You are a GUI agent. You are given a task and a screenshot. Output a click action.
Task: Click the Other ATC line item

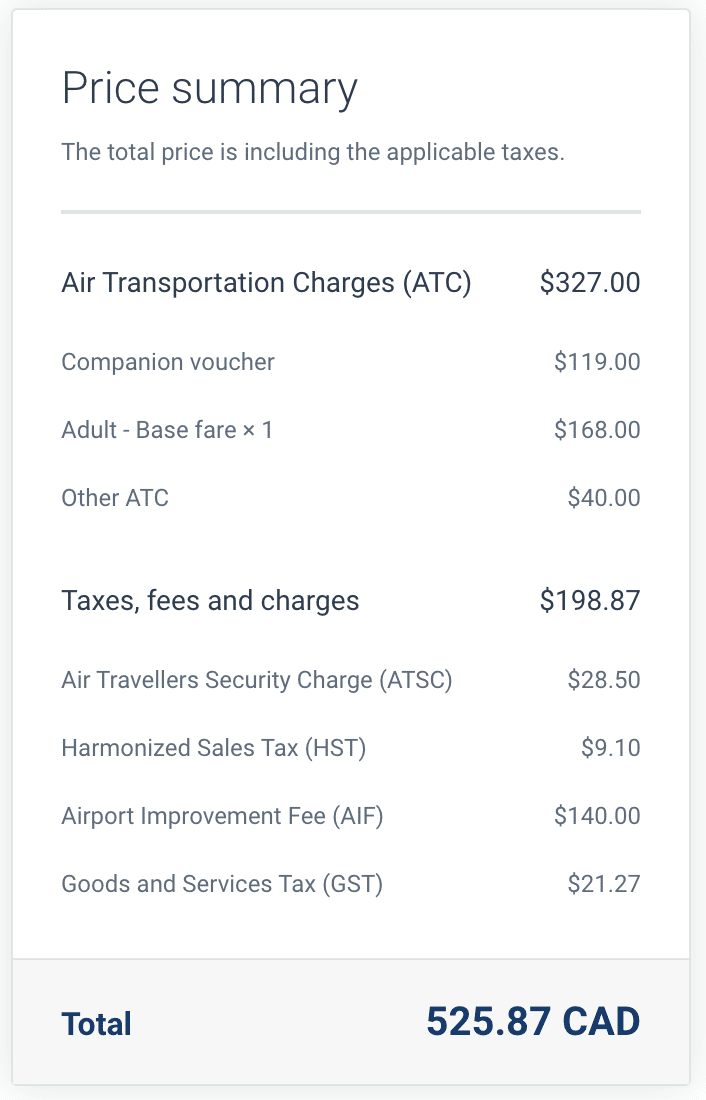115,498
